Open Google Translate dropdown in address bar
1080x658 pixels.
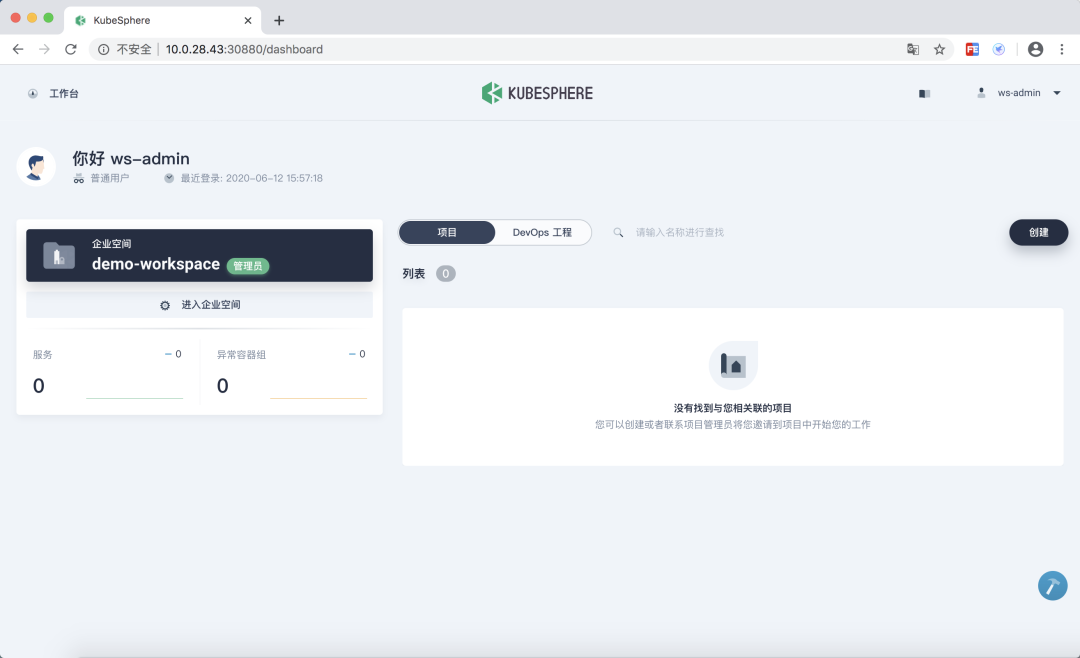pos(912,48)
